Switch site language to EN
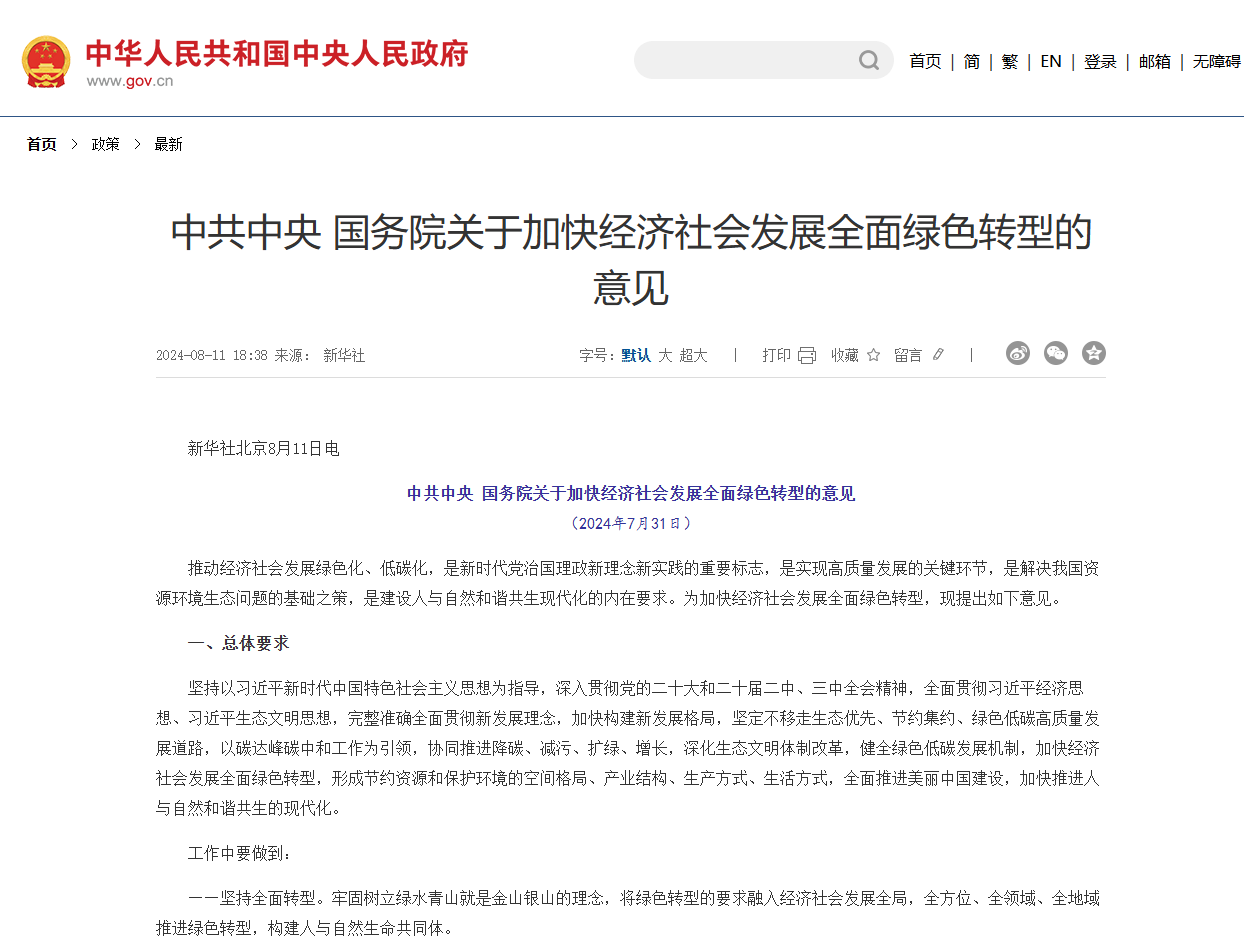 point(1050,61)
